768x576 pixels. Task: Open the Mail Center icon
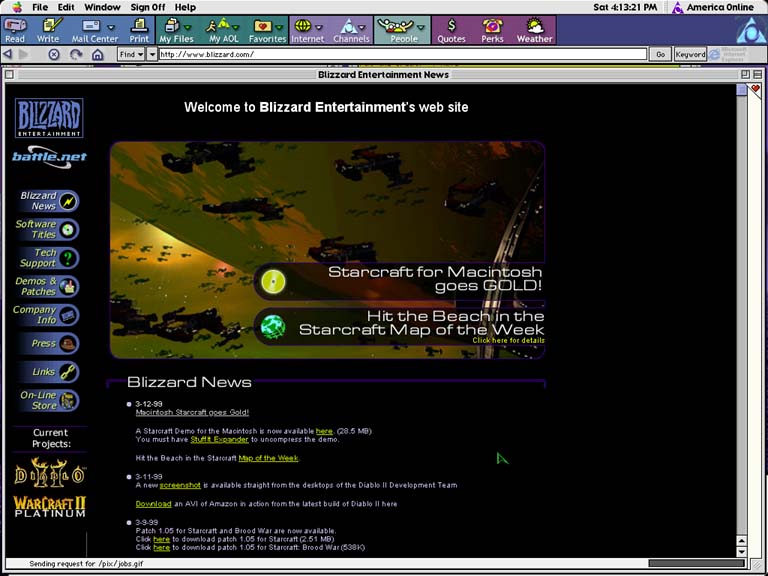click(x=91, y=30)
